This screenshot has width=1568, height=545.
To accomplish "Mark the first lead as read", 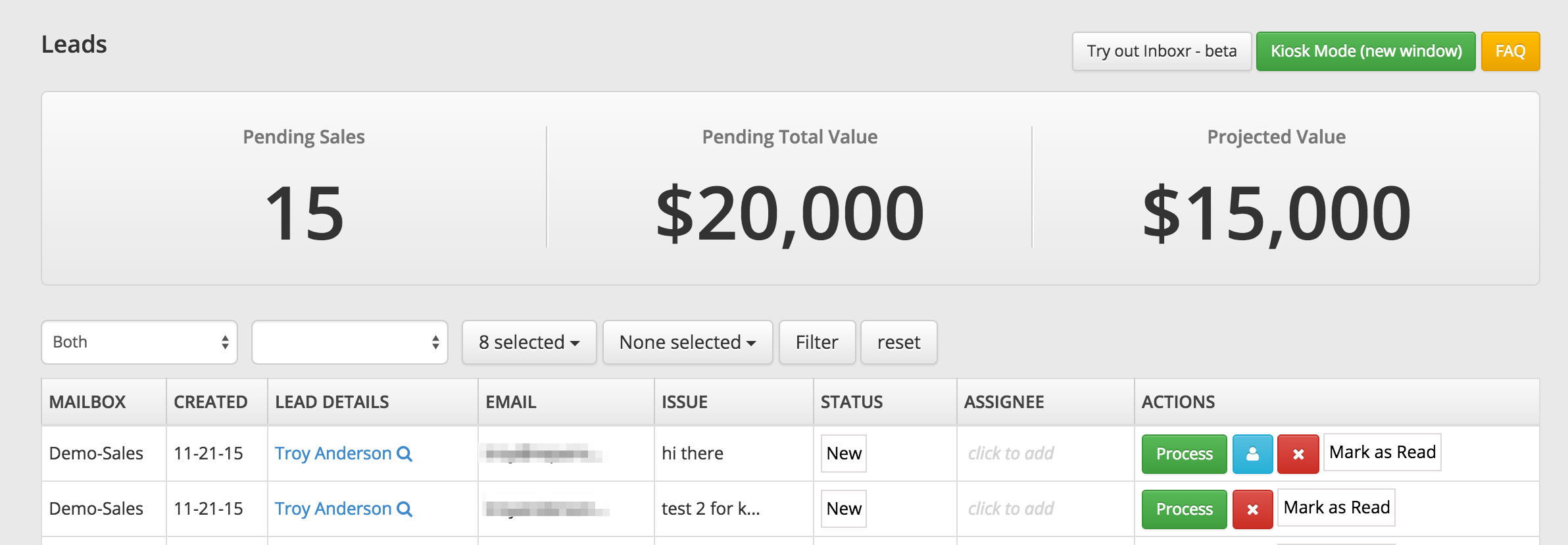I will [1382, 452].
